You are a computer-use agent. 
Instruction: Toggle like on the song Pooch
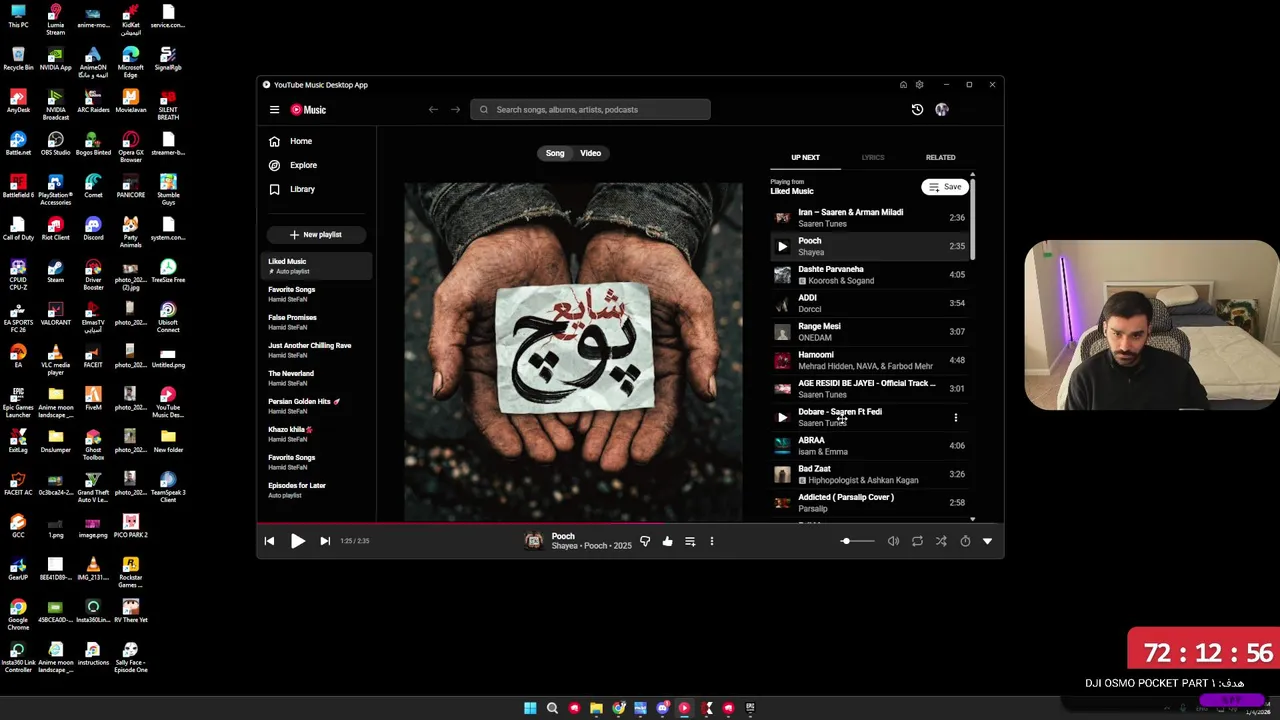coord(667,541)
